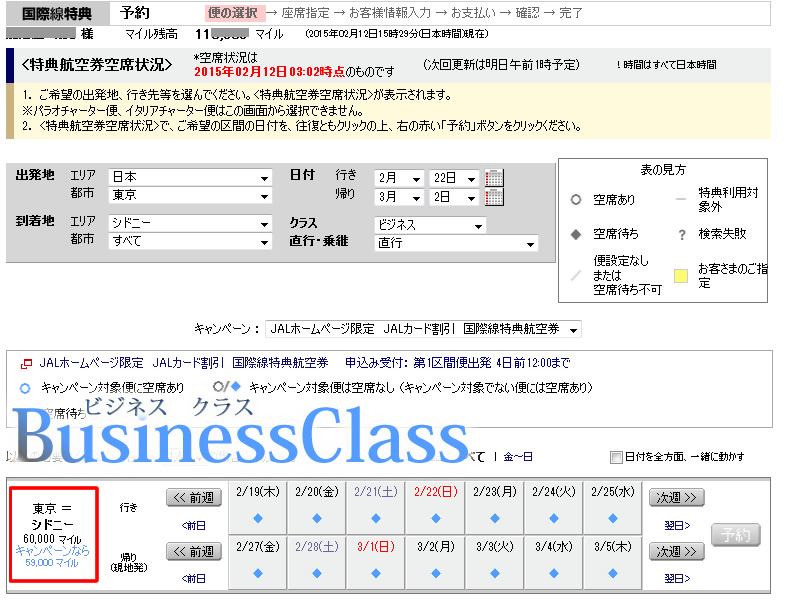Screen dimensions: 802x604
Task: Open 直行・乗継 dropdown showing 直行
Action: (456, 243)
